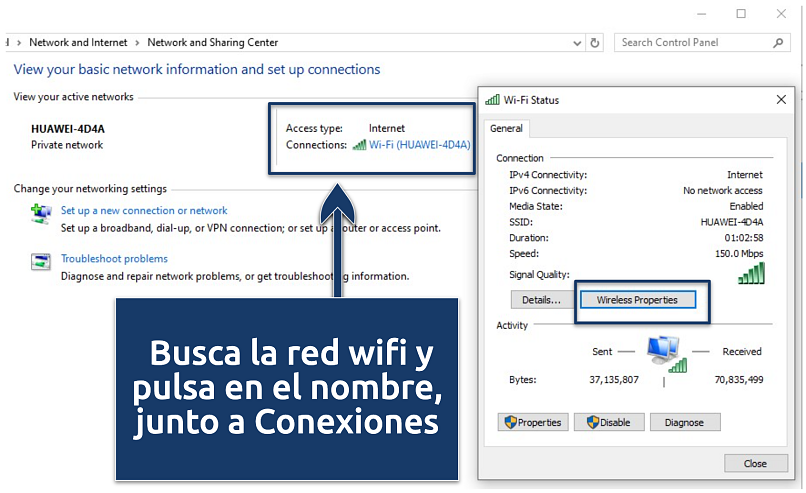
Task: Click the Diagnose button
Action: 685,422
